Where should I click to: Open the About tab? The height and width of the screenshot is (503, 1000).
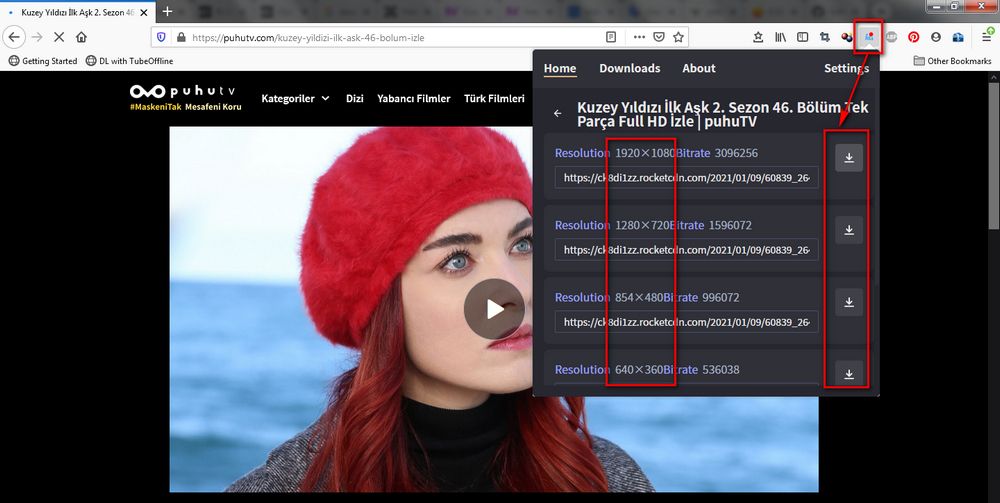[x=699, y=68]
